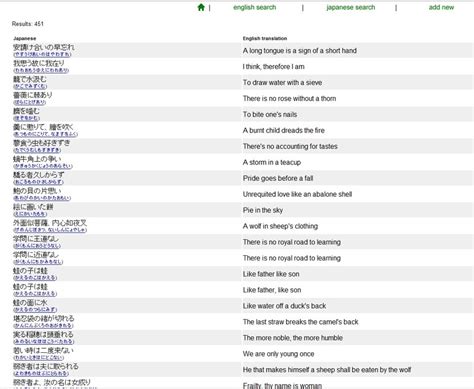Select the text 'Pride goes before a fall'
Viewport: 474px width, 389px height.
[278, 178]
